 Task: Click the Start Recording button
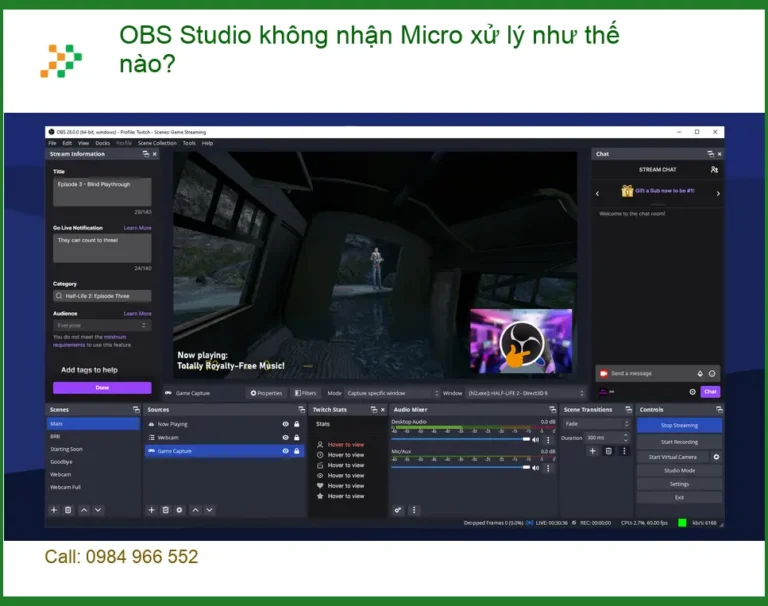pos(679,442)
